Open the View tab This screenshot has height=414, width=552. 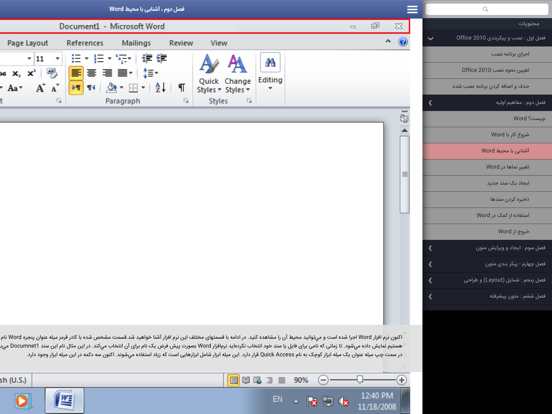(219, 43)
